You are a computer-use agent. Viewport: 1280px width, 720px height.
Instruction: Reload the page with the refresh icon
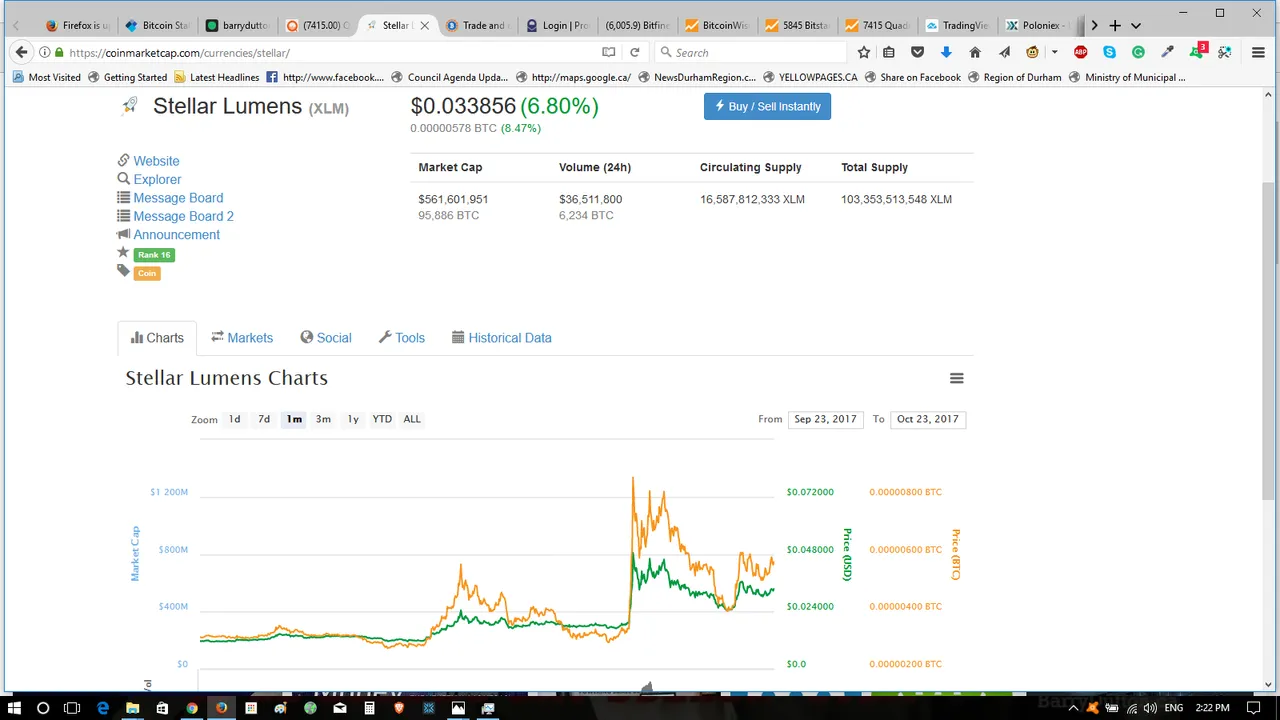click(634, 52)
